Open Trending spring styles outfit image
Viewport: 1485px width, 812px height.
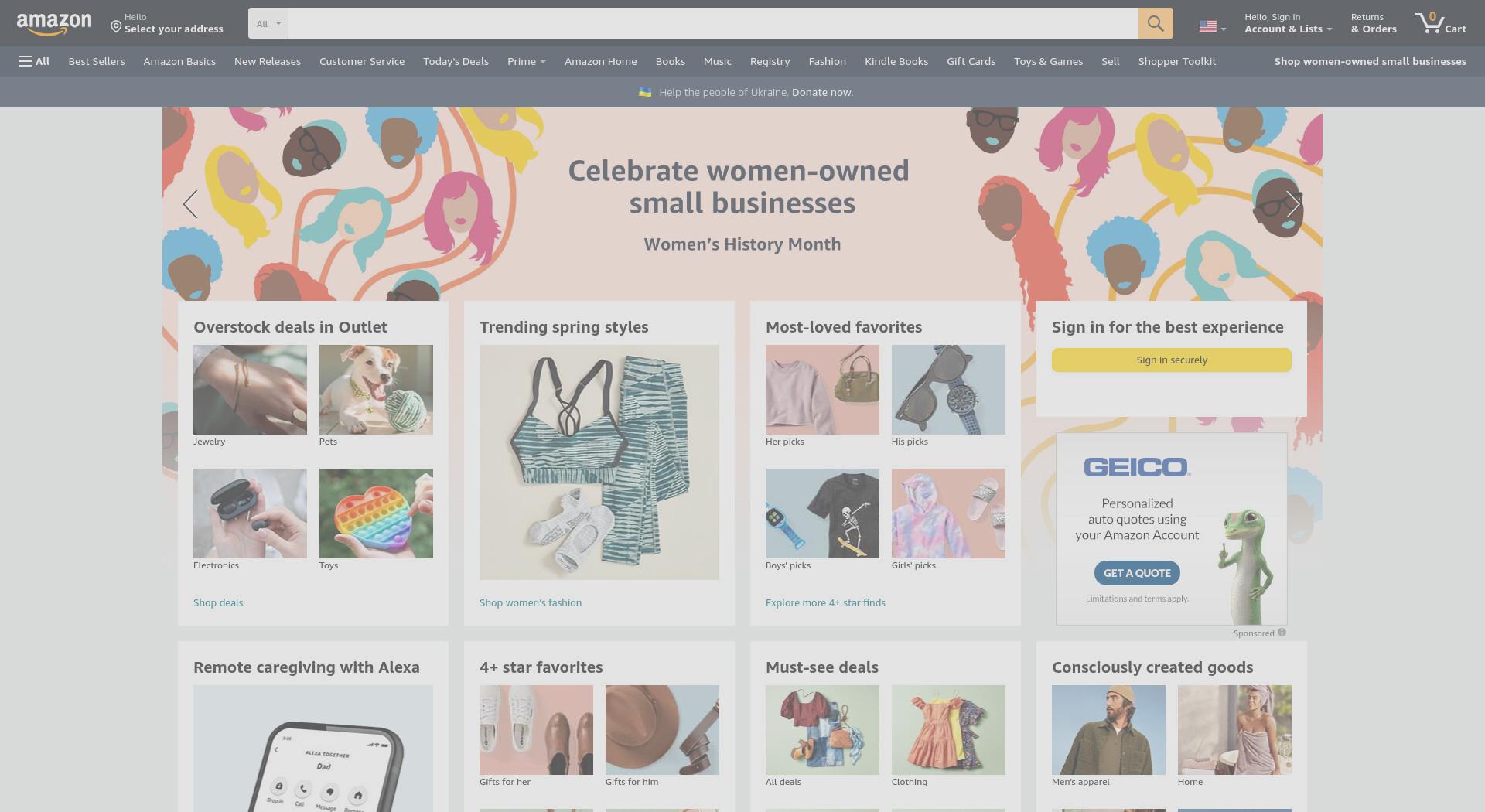coord(599,462)
